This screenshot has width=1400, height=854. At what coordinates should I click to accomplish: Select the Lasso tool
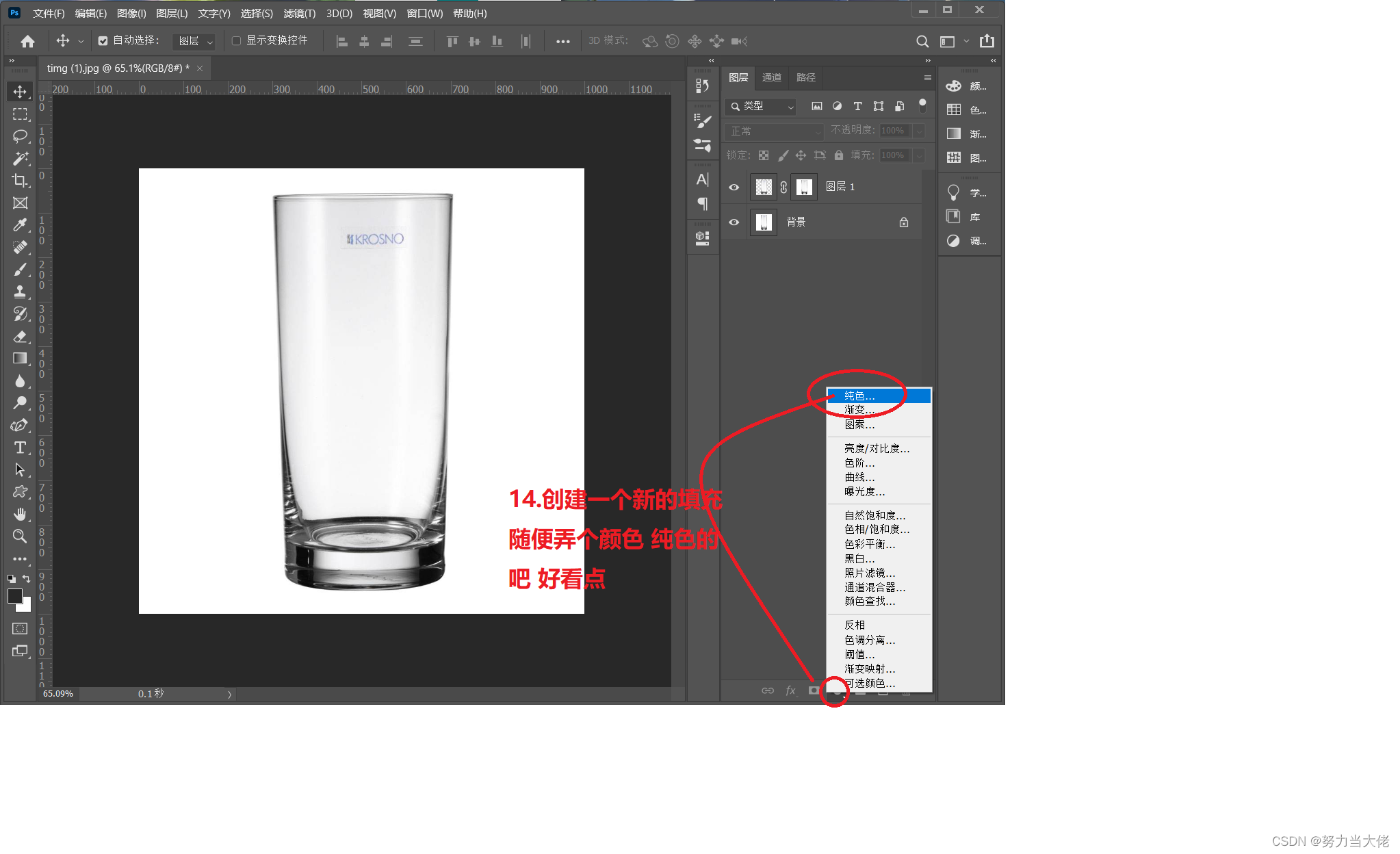pos(20,135)
